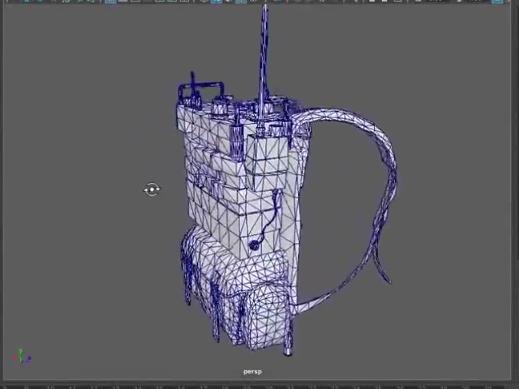Select the round plug at the cable end

254,245
